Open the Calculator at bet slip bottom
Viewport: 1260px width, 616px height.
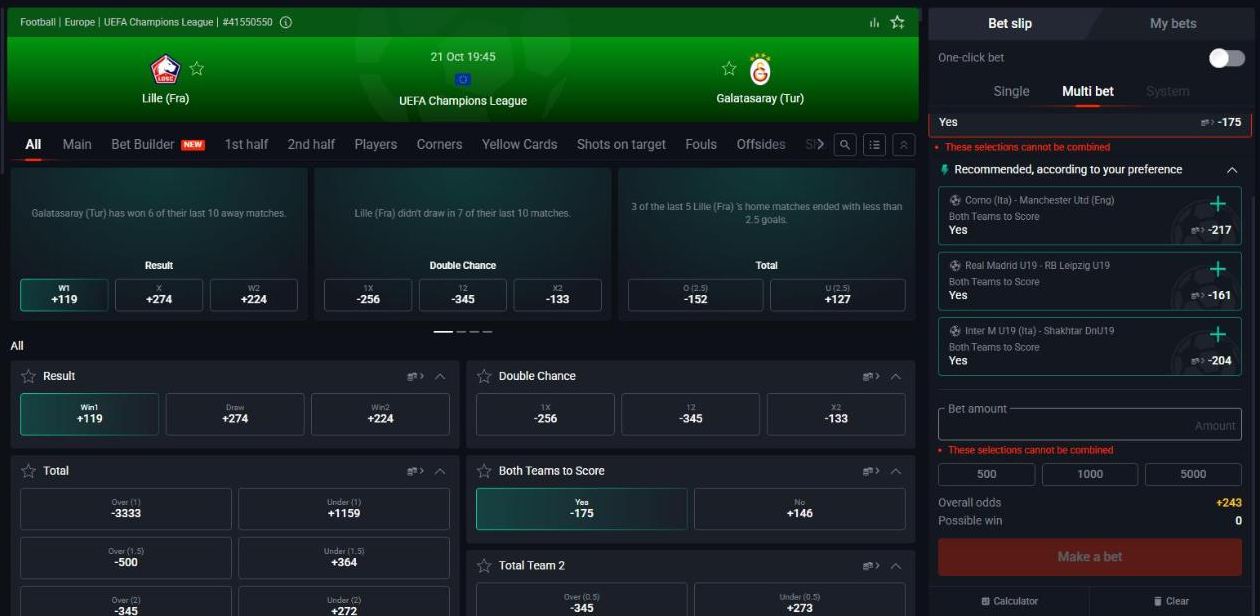(1009, 601)
